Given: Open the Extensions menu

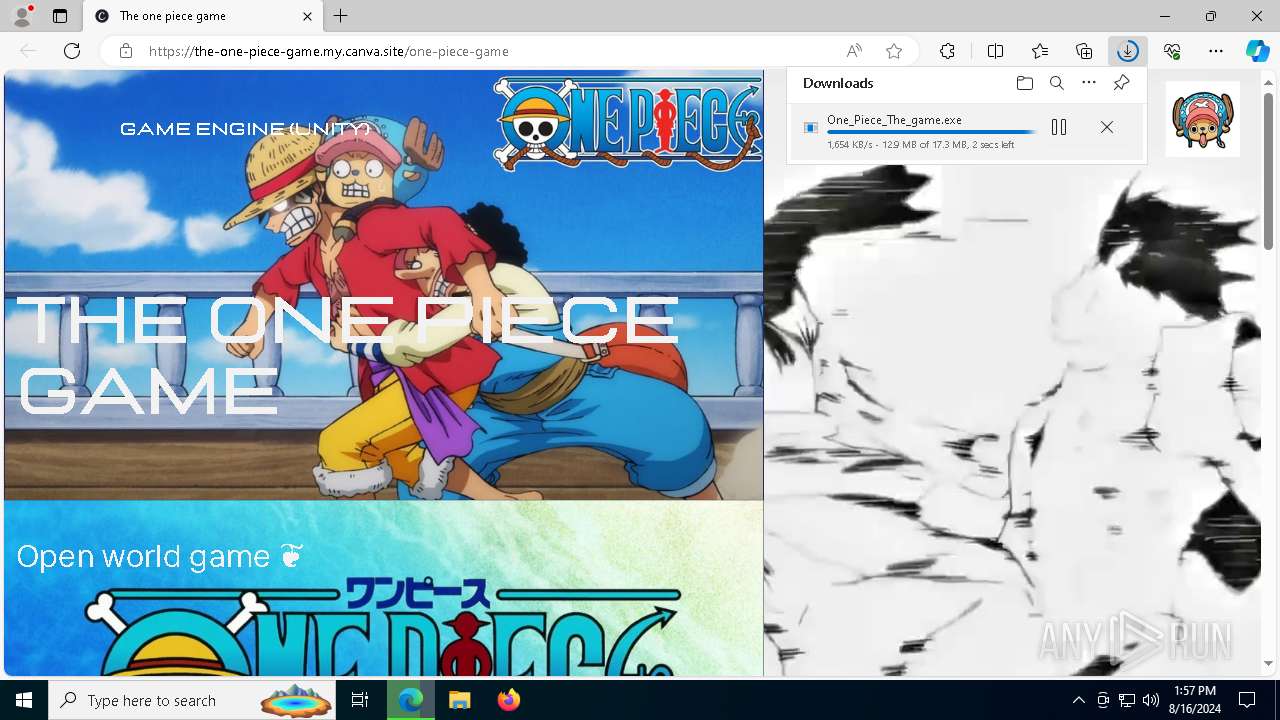Looking at the screenshot, I should (947, 51).
